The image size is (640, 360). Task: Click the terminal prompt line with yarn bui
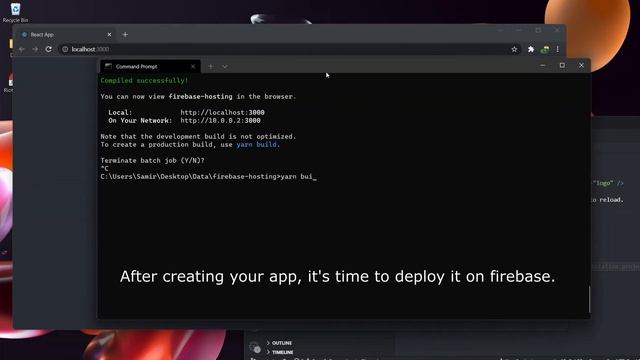click(x=209, y=177)
